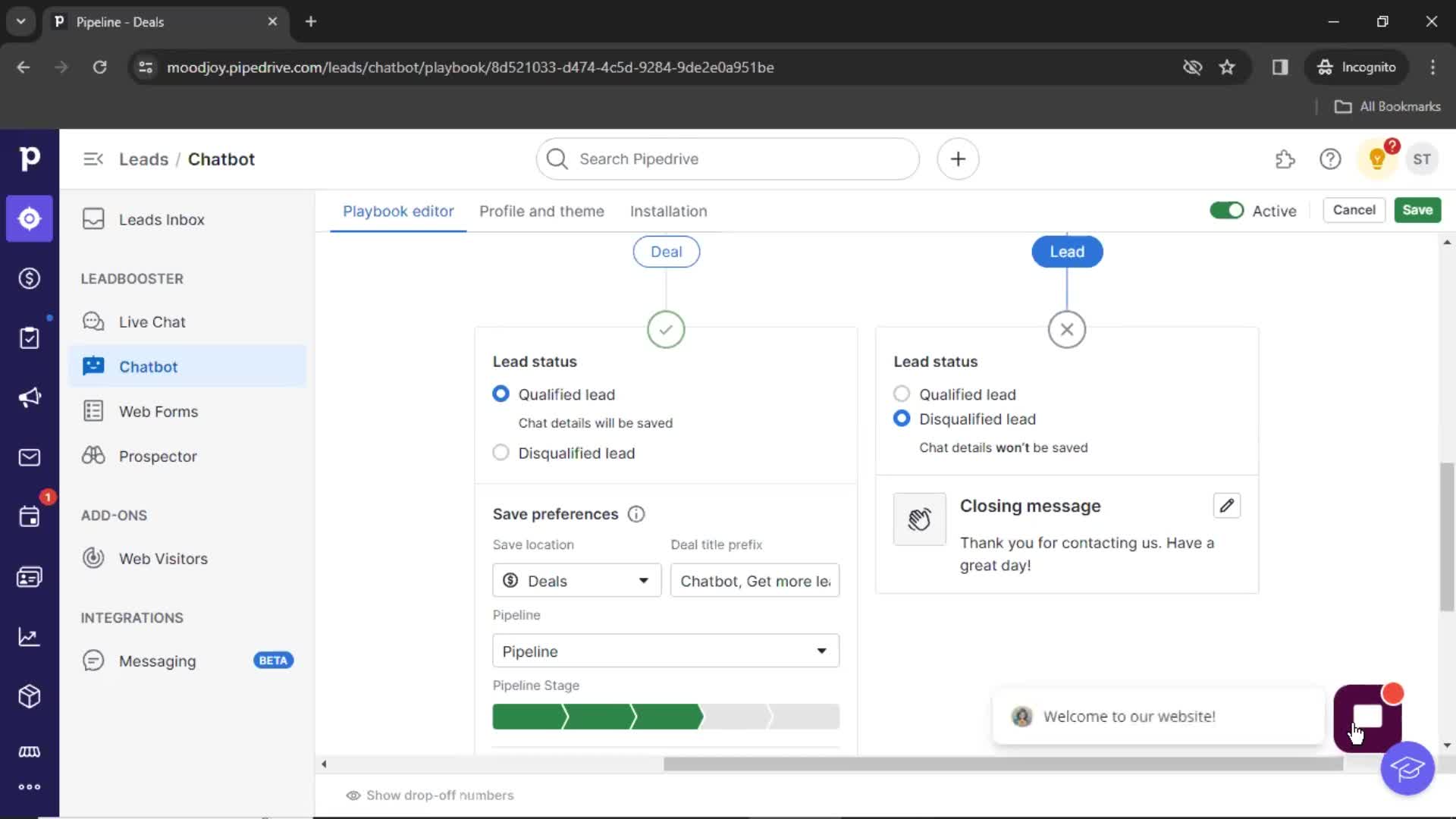Click the quick add plus button
The image size is (1456, 819).
coord(958,159)
